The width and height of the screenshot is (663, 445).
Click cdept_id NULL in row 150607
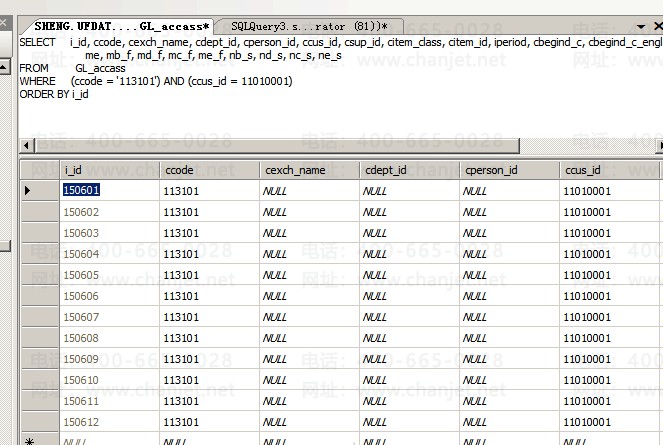pyautogui.click(x=409, y=317)
